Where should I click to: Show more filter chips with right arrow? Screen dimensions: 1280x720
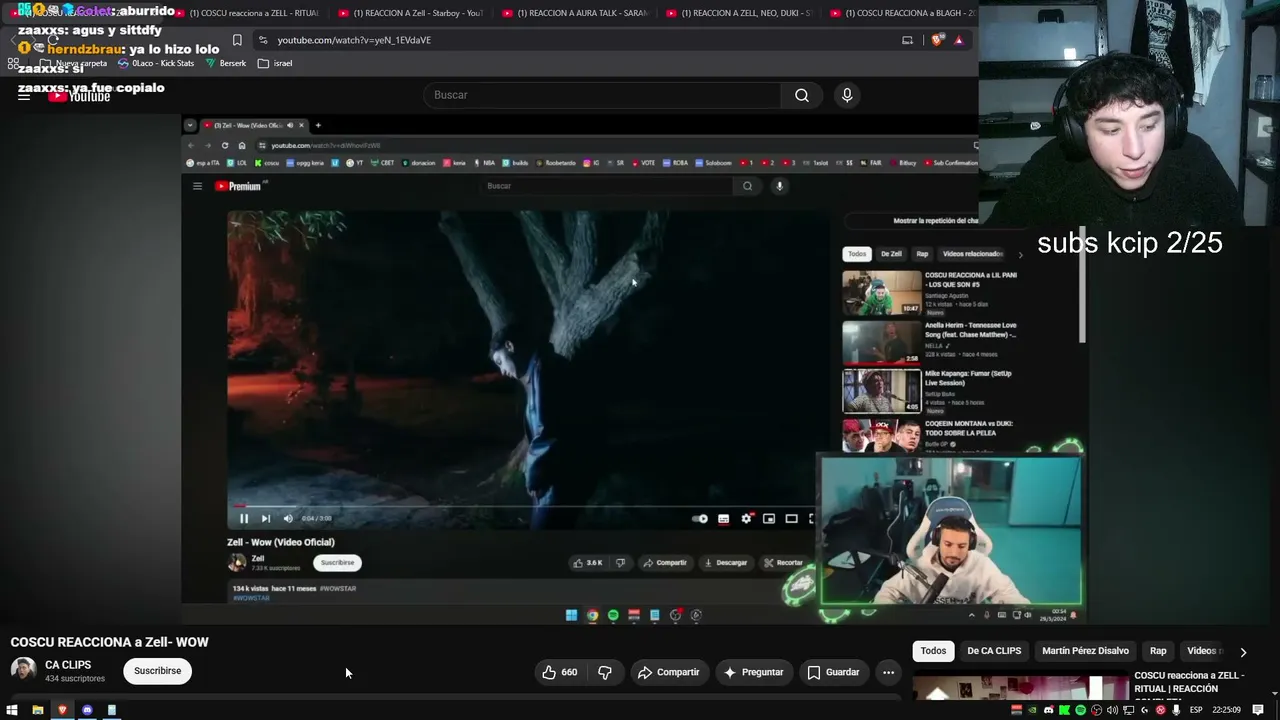pyautogui.click(x=1243, y=651)
